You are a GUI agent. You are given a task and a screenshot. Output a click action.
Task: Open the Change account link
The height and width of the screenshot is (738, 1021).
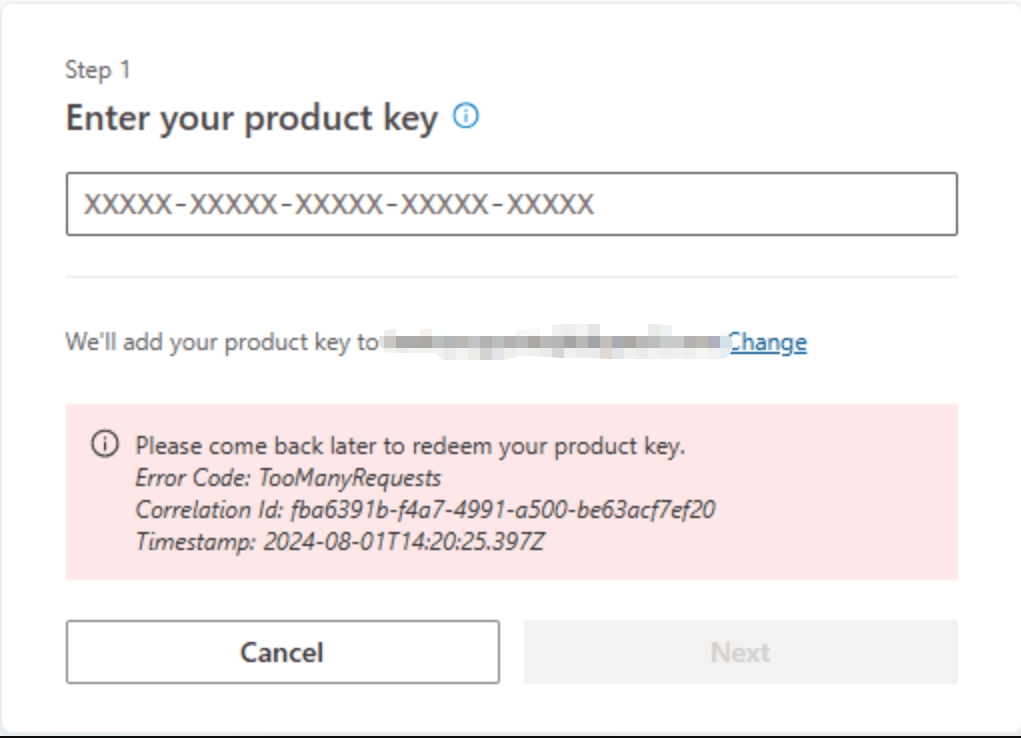point(767,342)
